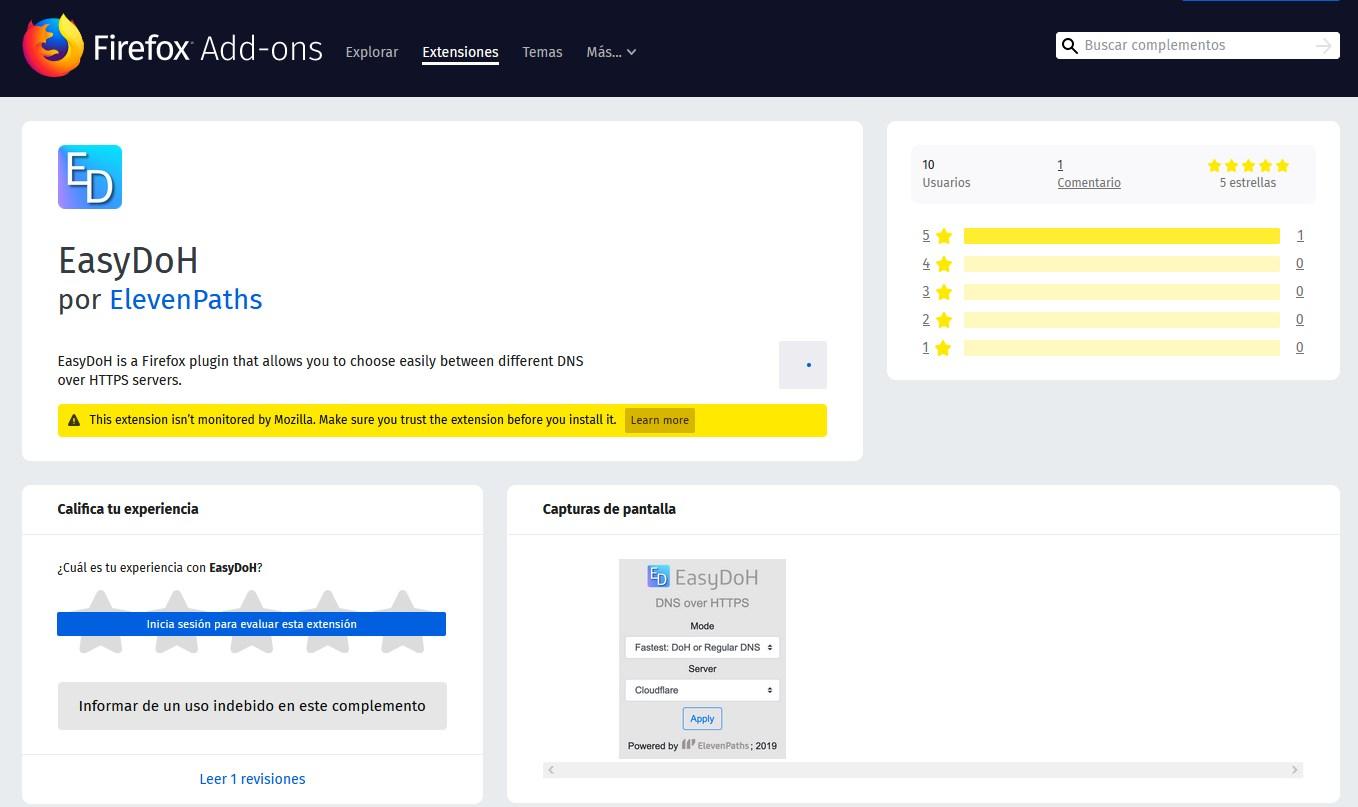This screenshot has width=1358, height=807.
Task: Focus the Buscar complementos search field
Action: (x=1196, y=46)
